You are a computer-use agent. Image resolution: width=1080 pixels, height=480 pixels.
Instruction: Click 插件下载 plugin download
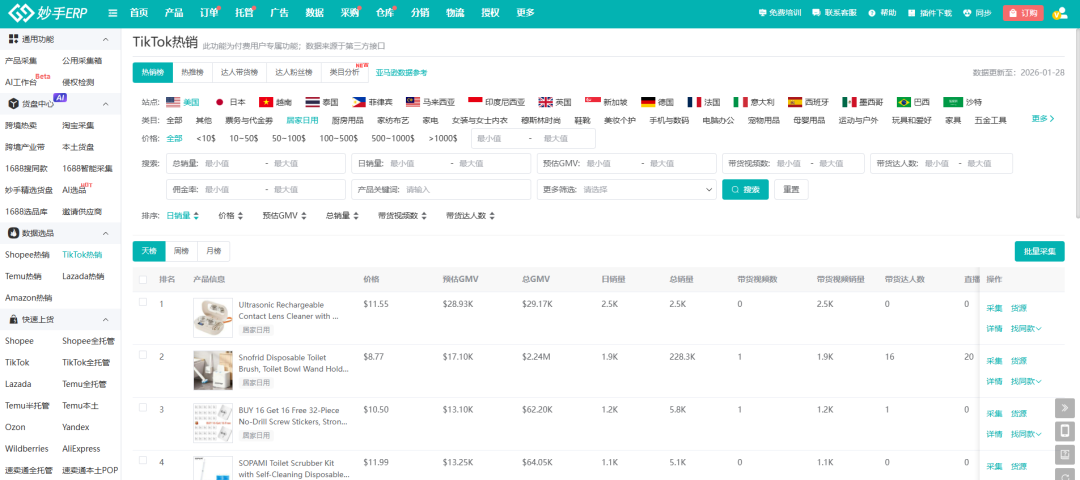pyautogui.click(x=930, y=13)
